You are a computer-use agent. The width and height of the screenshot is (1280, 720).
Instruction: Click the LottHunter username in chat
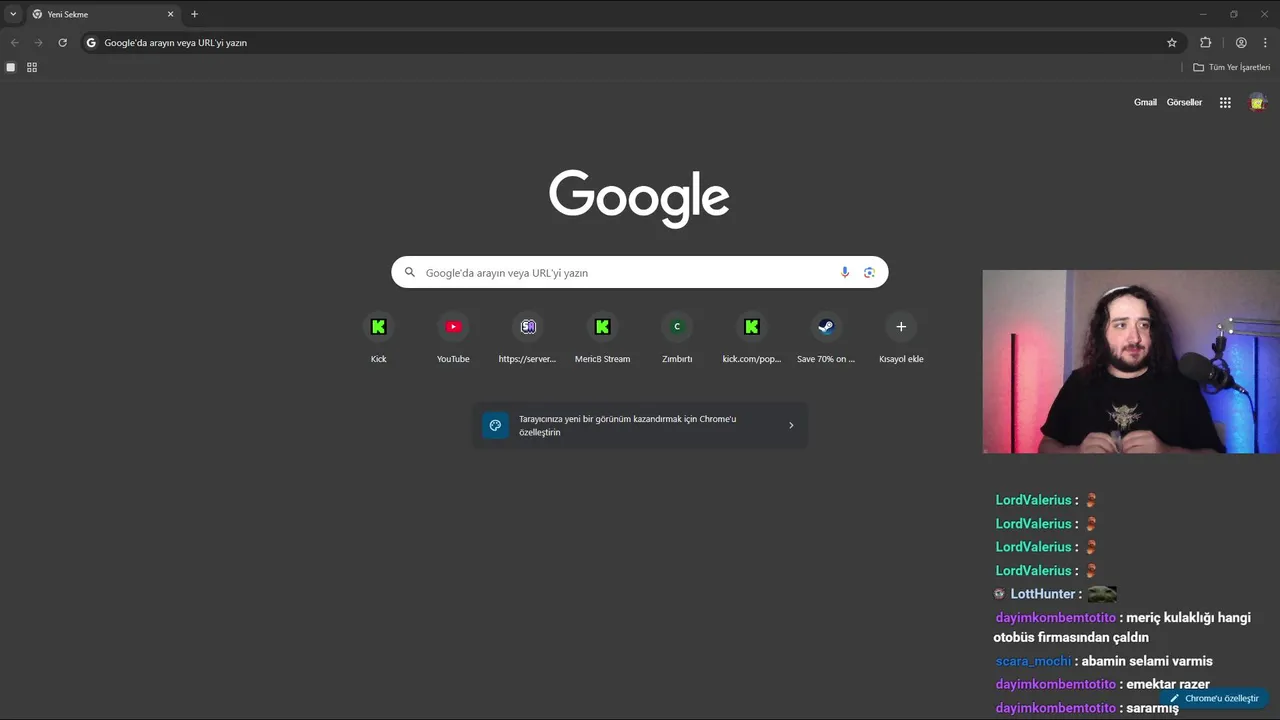click(x=1042, y=594)
